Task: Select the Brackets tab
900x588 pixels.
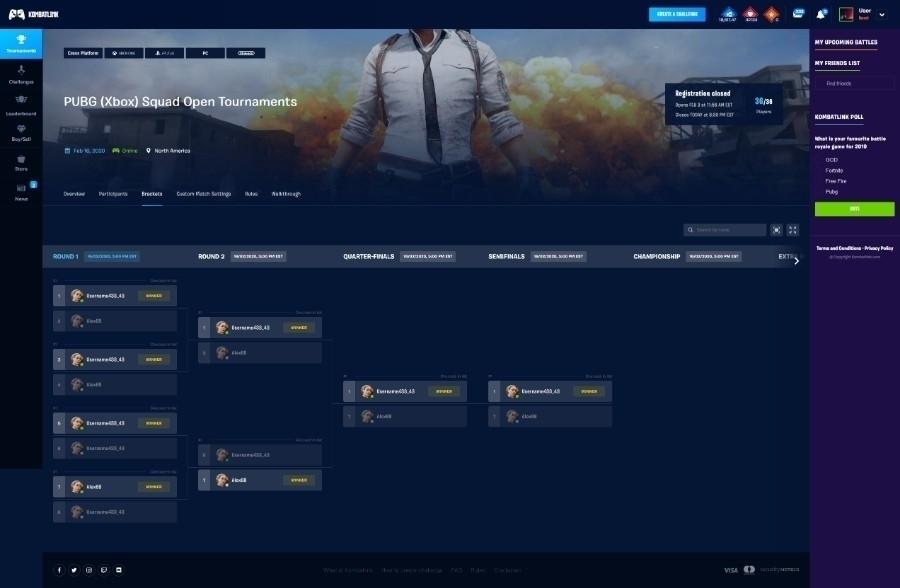Action: (x=152, y=194)
